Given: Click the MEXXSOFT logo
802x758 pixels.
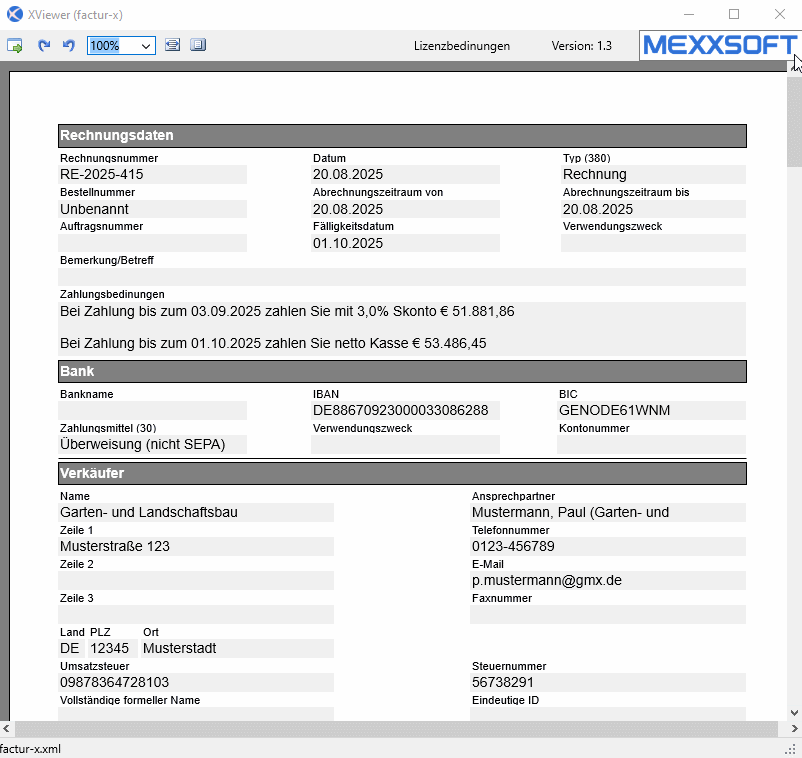Looking at the screenshot, I should click(719, 45).
